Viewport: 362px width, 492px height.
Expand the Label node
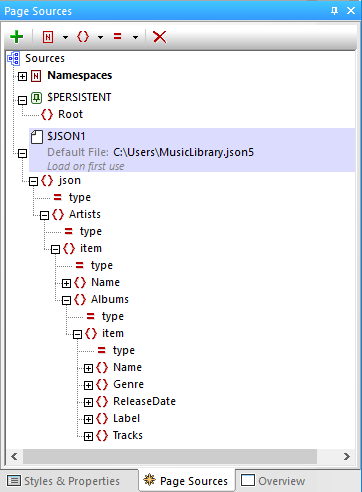(88, 420)
